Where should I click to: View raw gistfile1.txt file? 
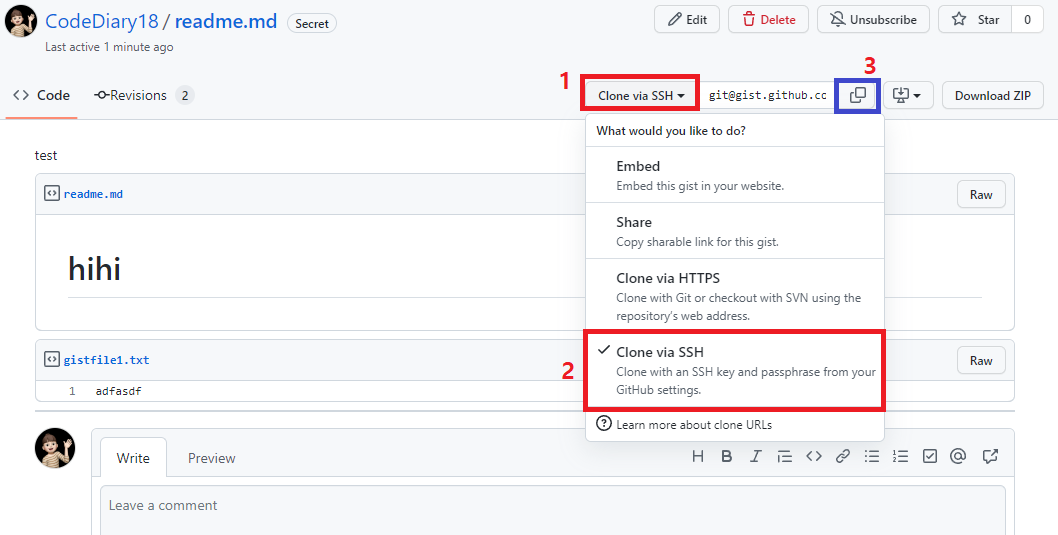pos(981,360)
